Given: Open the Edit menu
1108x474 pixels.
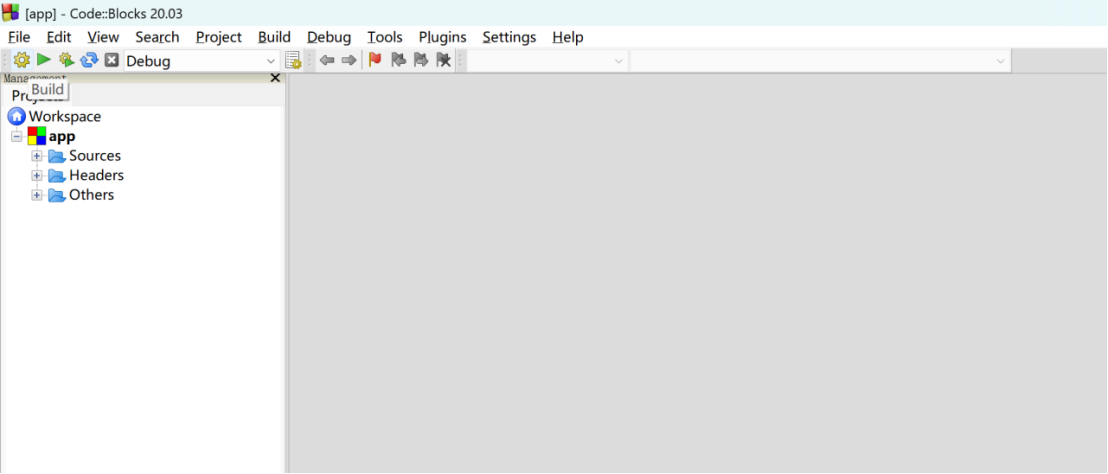Looking at the screenshot, I should (x=59, y=37).
